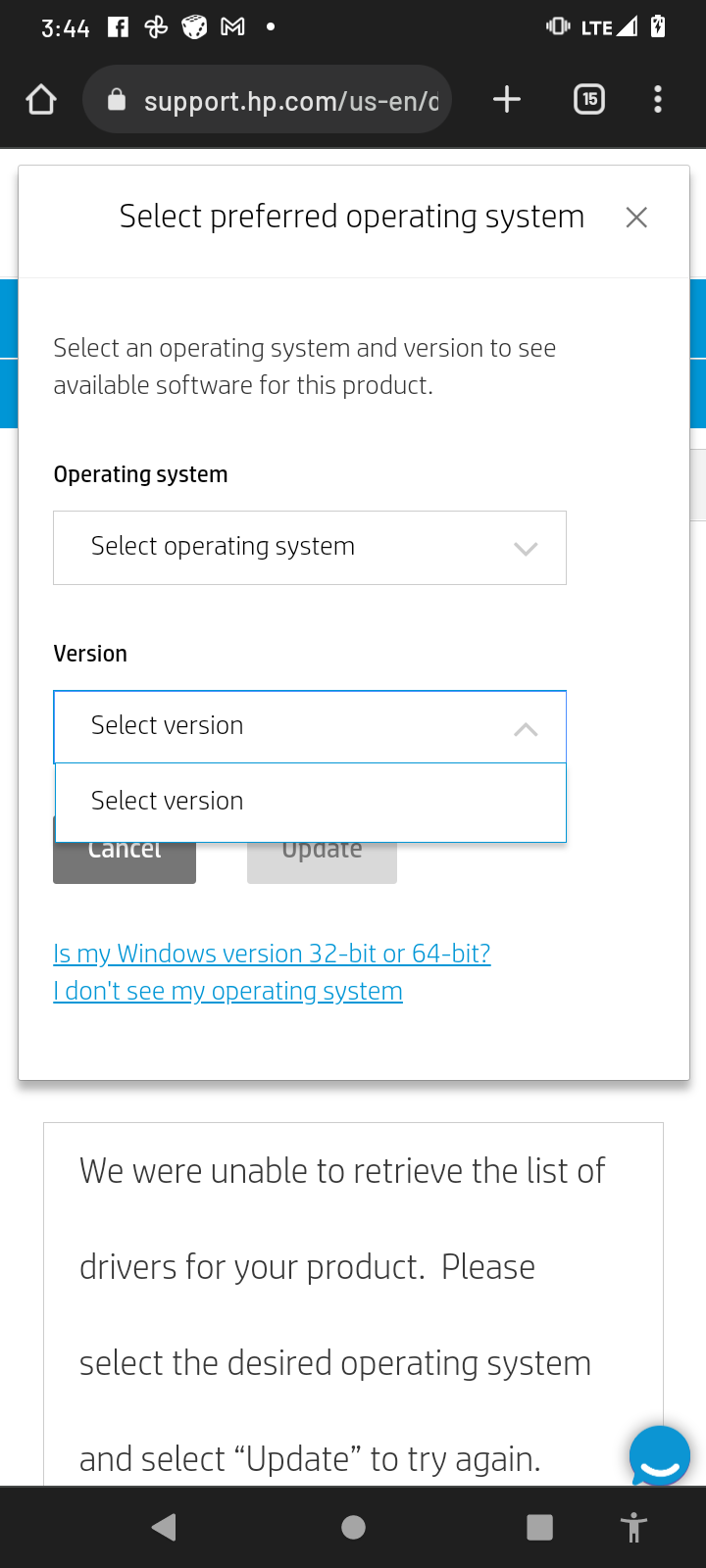Tap the Android home navigation button

[x=353, y=1527]
